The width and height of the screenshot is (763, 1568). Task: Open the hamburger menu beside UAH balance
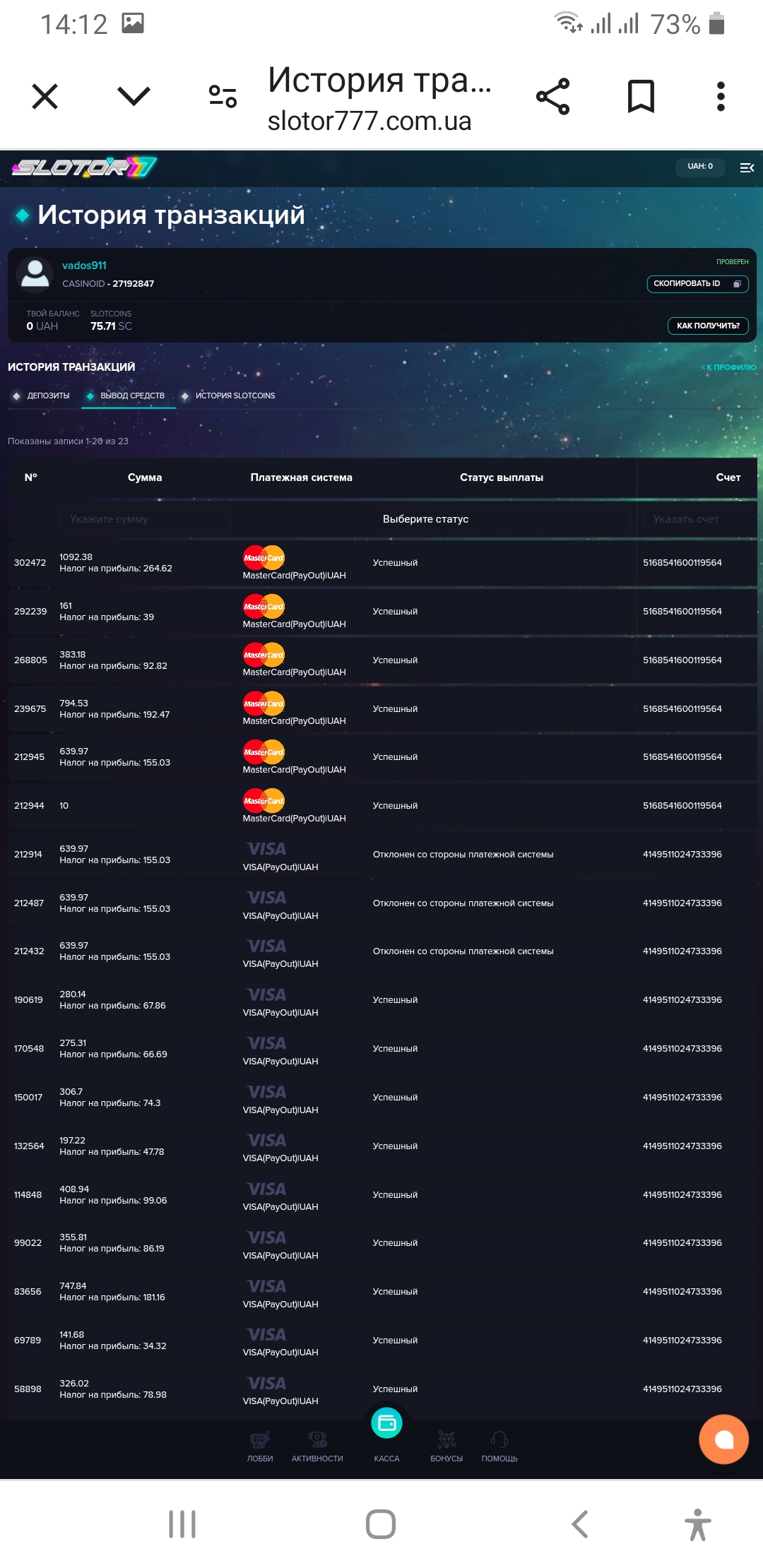(747, 167)
